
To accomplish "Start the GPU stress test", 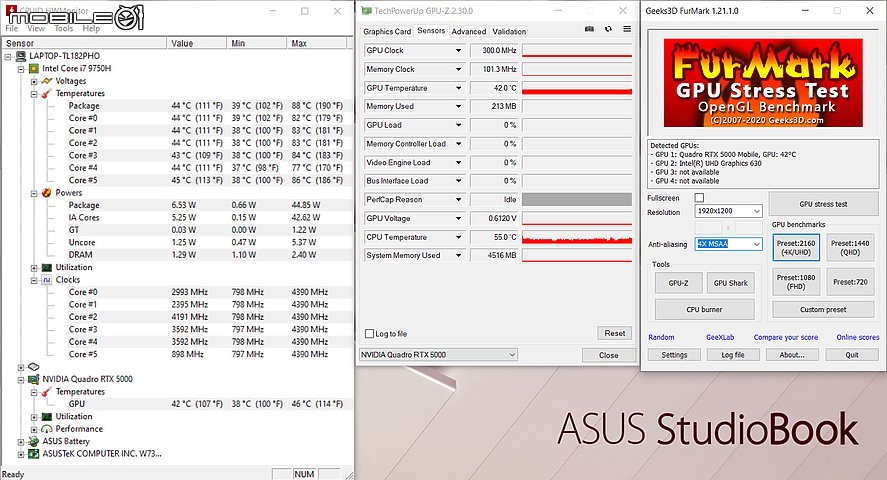I will [823, 204].
